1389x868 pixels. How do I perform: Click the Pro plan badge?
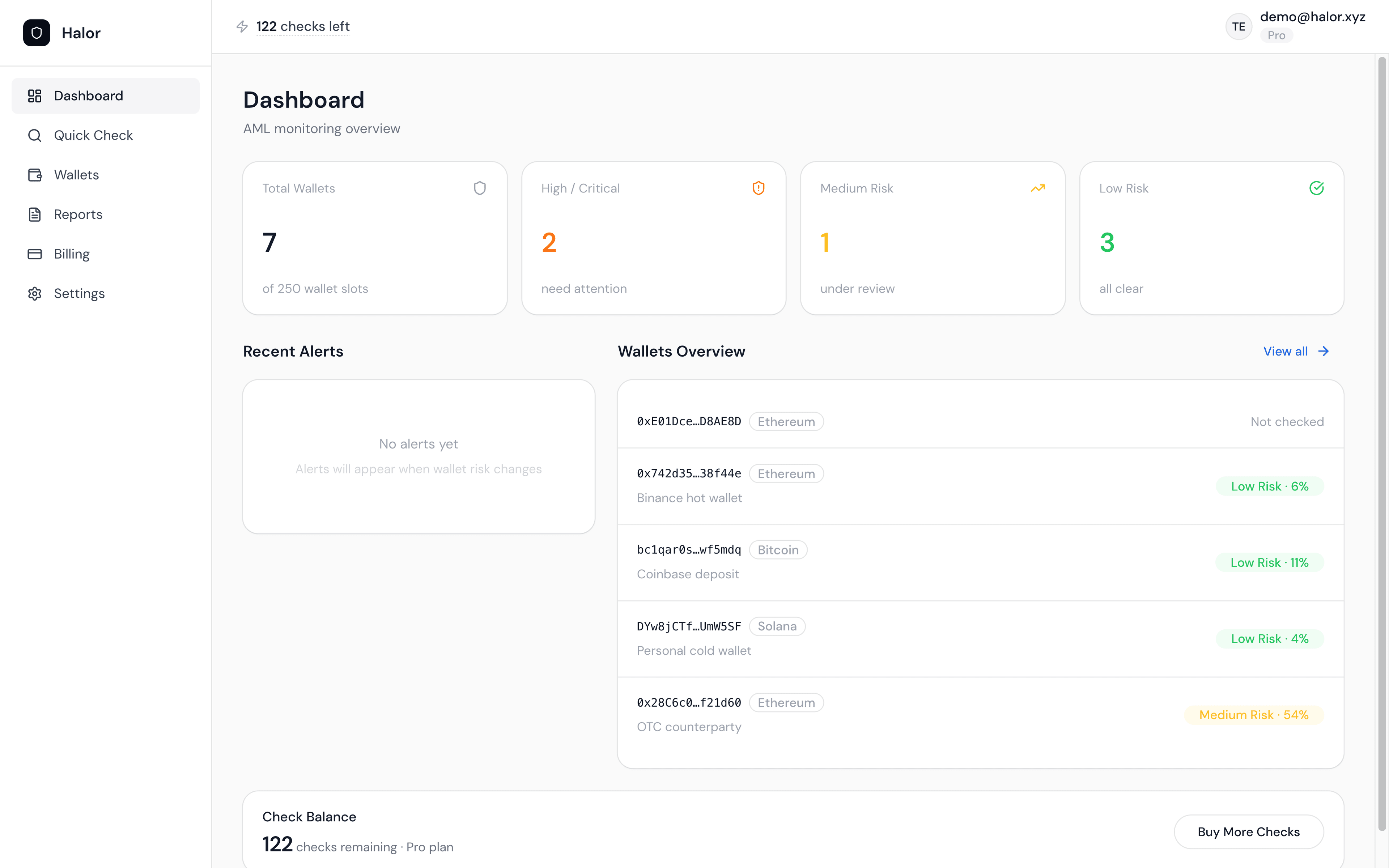click(x=1277, y=35)
